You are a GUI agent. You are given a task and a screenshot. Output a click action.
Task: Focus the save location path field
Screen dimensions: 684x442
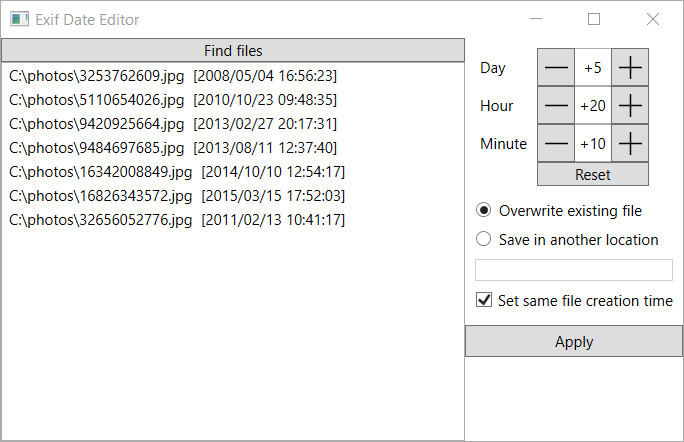pyautogui.click(x=574, y=270)
